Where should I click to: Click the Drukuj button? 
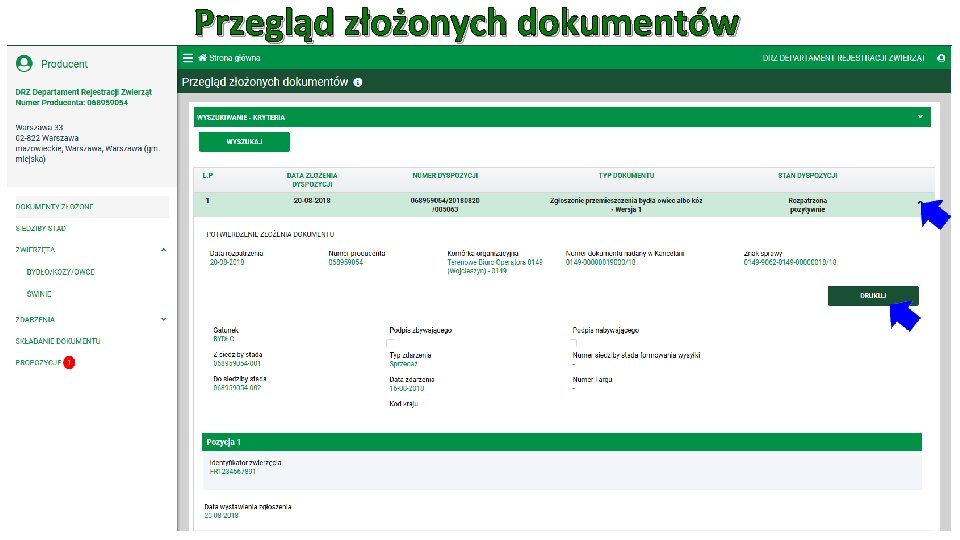point(873,296)
